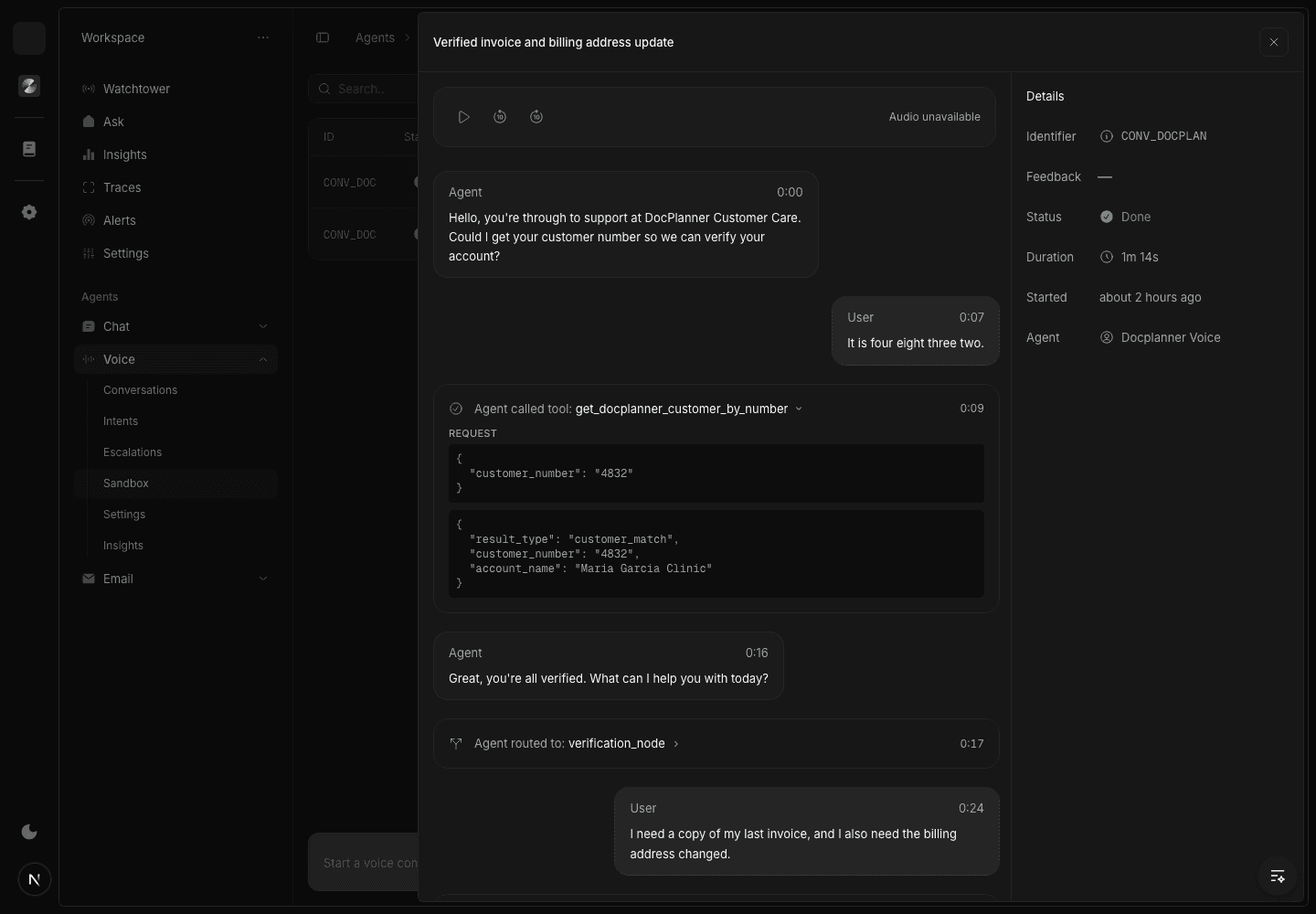Play the conversation audio
Viewport: 1316px width, 914px height.
coord(463,117)
